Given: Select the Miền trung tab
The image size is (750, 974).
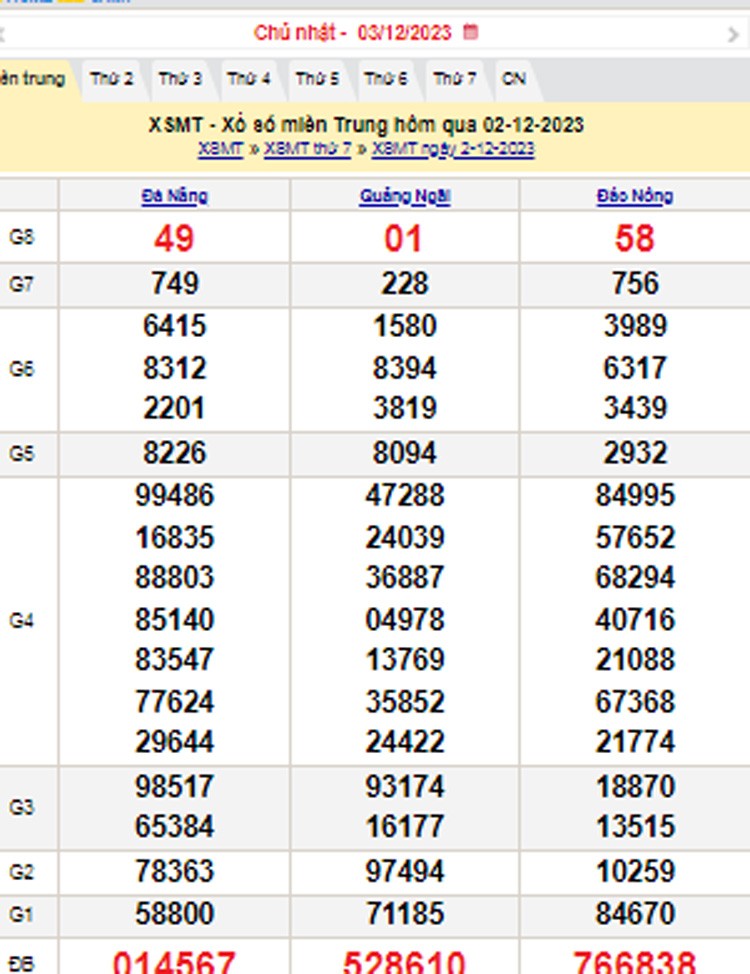Looking at the screenshot, I should [x=32, y=78].
